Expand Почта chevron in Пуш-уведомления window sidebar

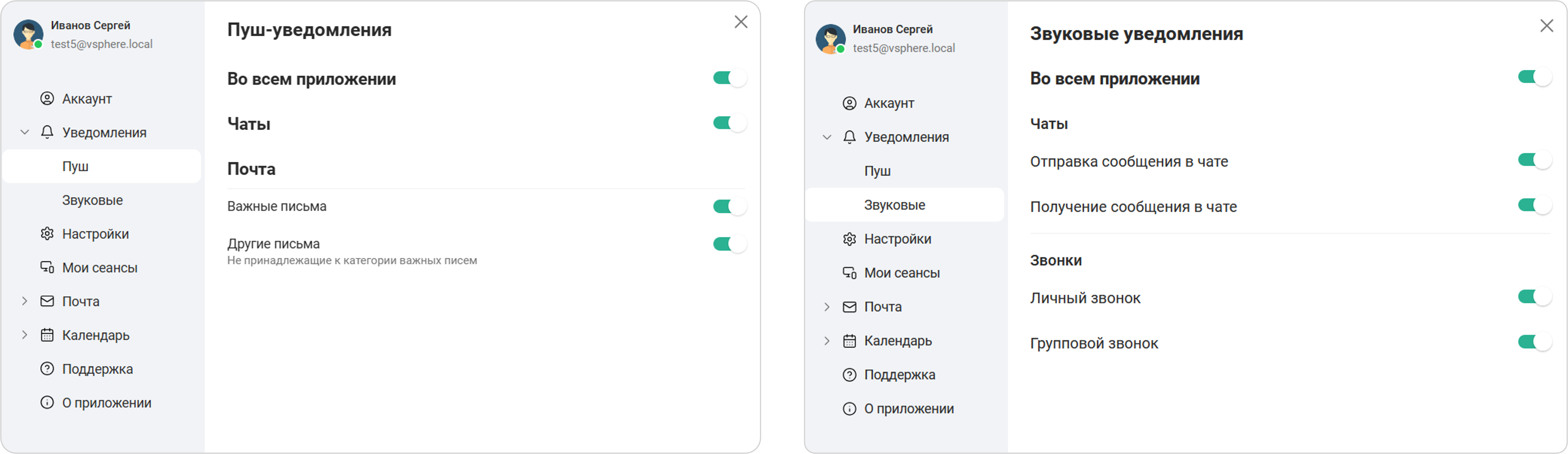click(24, 301)
